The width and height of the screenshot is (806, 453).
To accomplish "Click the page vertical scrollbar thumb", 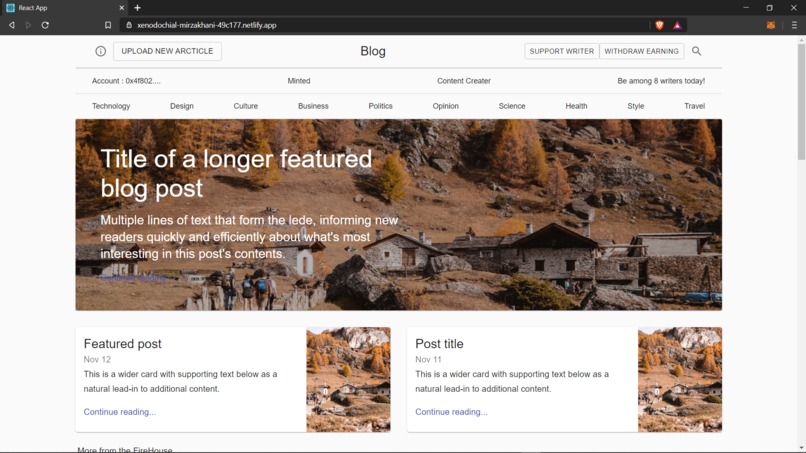I will point(801,102).
